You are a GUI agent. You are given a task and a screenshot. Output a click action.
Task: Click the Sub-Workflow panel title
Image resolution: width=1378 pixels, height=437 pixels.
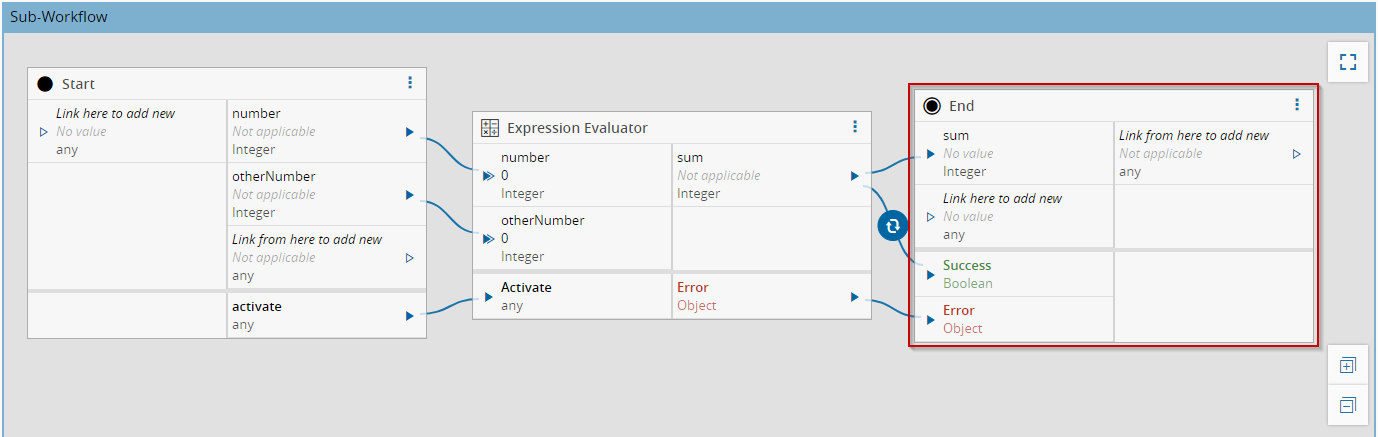tap(59, 17)
